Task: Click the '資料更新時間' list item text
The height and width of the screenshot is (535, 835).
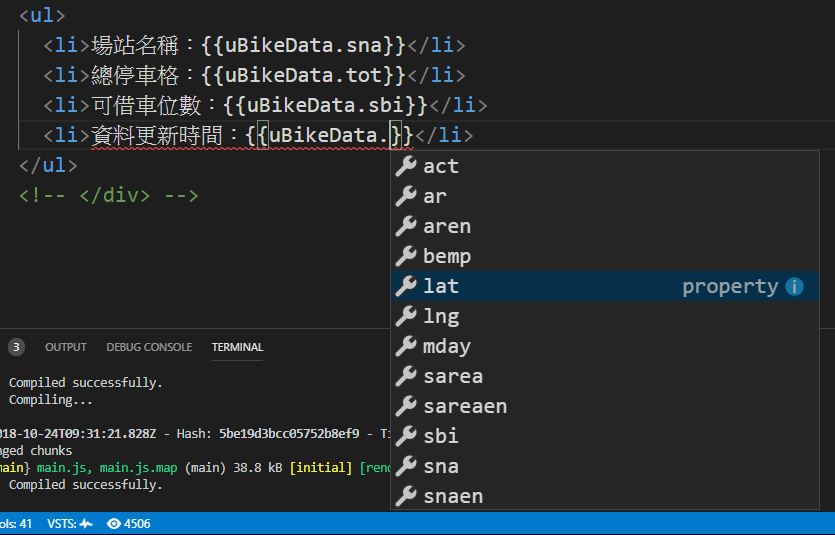Action: click(x=157, y=135)
